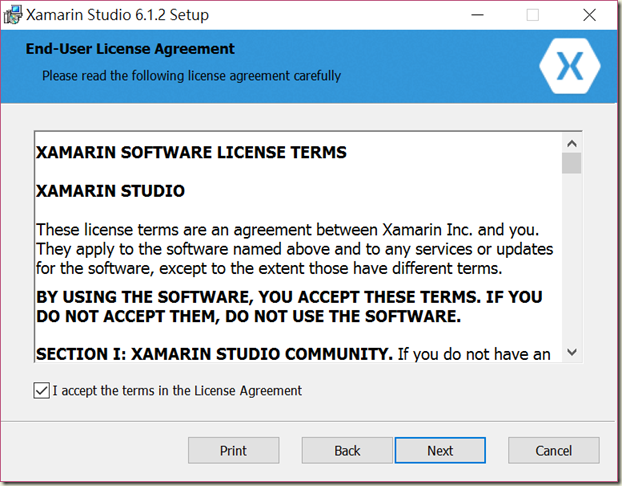
Task: Toggle the accept terms checkbox
Action: tap(41, 391)
